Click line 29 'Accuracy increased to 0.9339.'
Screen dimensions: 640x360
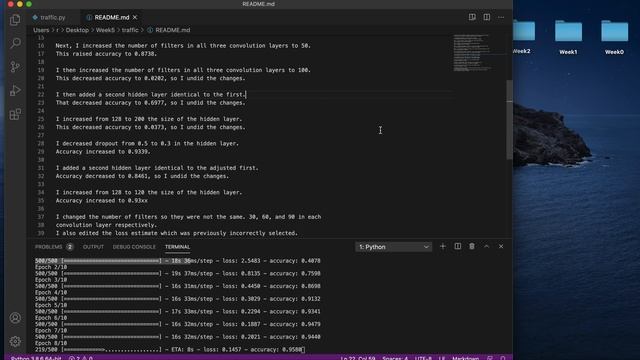coord(103,151)
